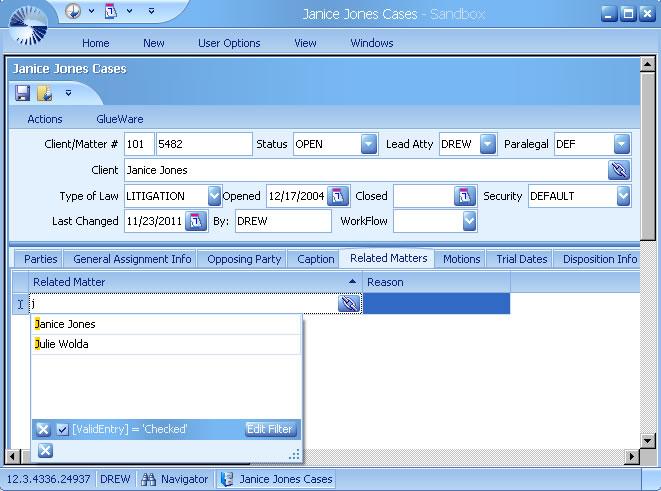The image size is (661, 491).
Task: Open the calendar icon in the quick access toolbar
Action: pos(110,11)
